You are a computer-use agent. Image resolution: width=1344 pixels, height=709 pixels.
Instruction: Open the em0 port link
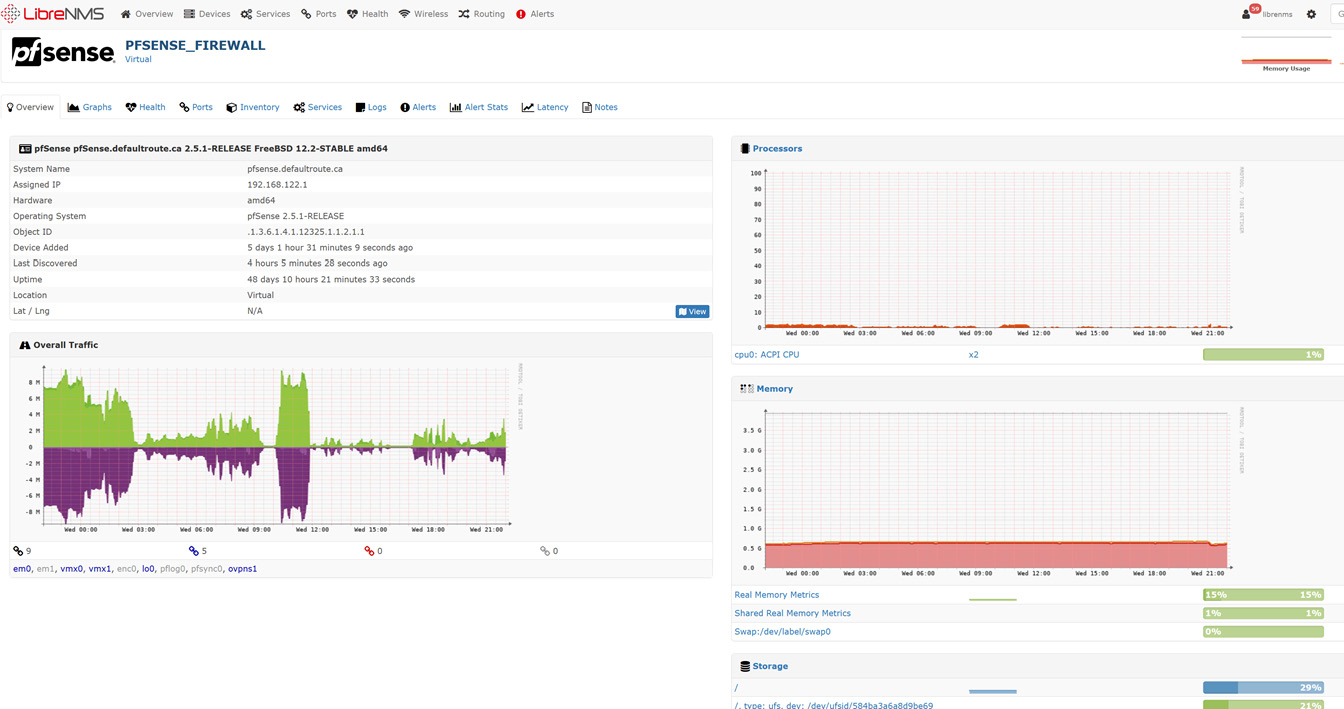tap(22, 569)
